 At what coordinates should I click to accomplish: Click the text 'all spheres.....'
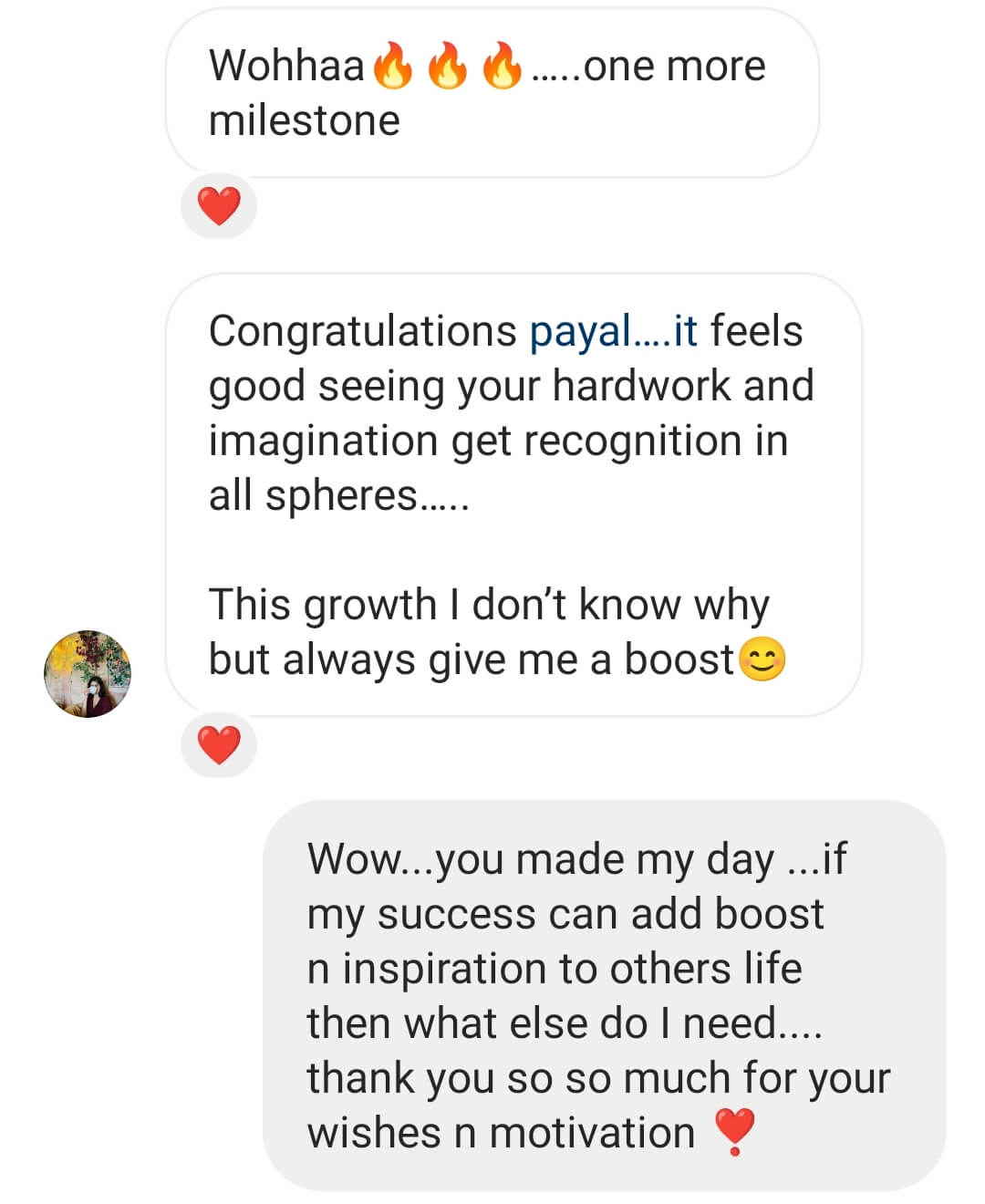(x=338, y=496)
